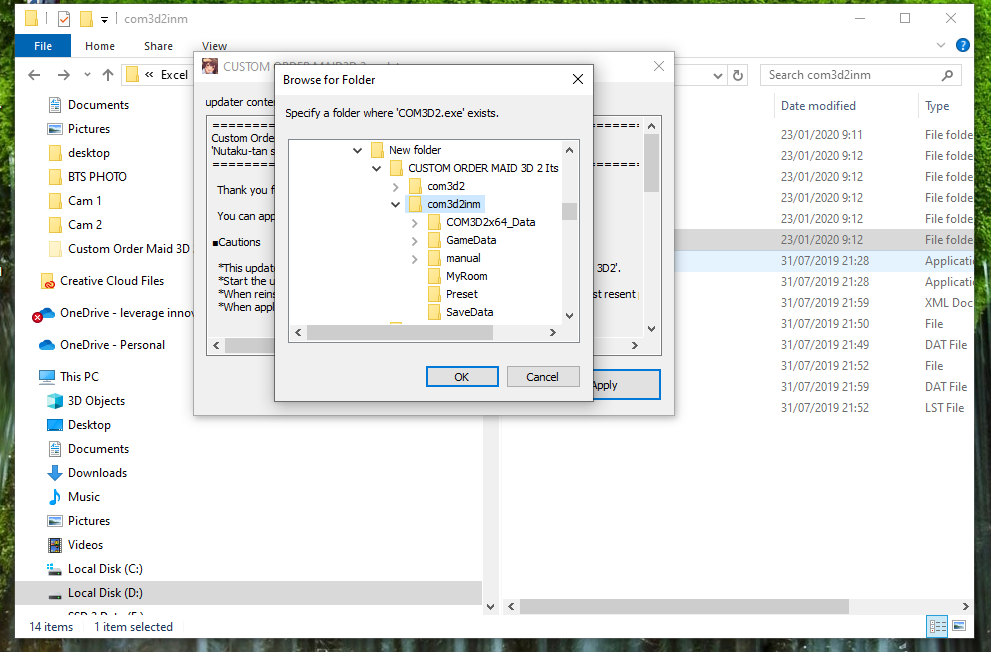Select the com3d2inm folder in tree
Viewport: 991px width, 652px height.
454,204
